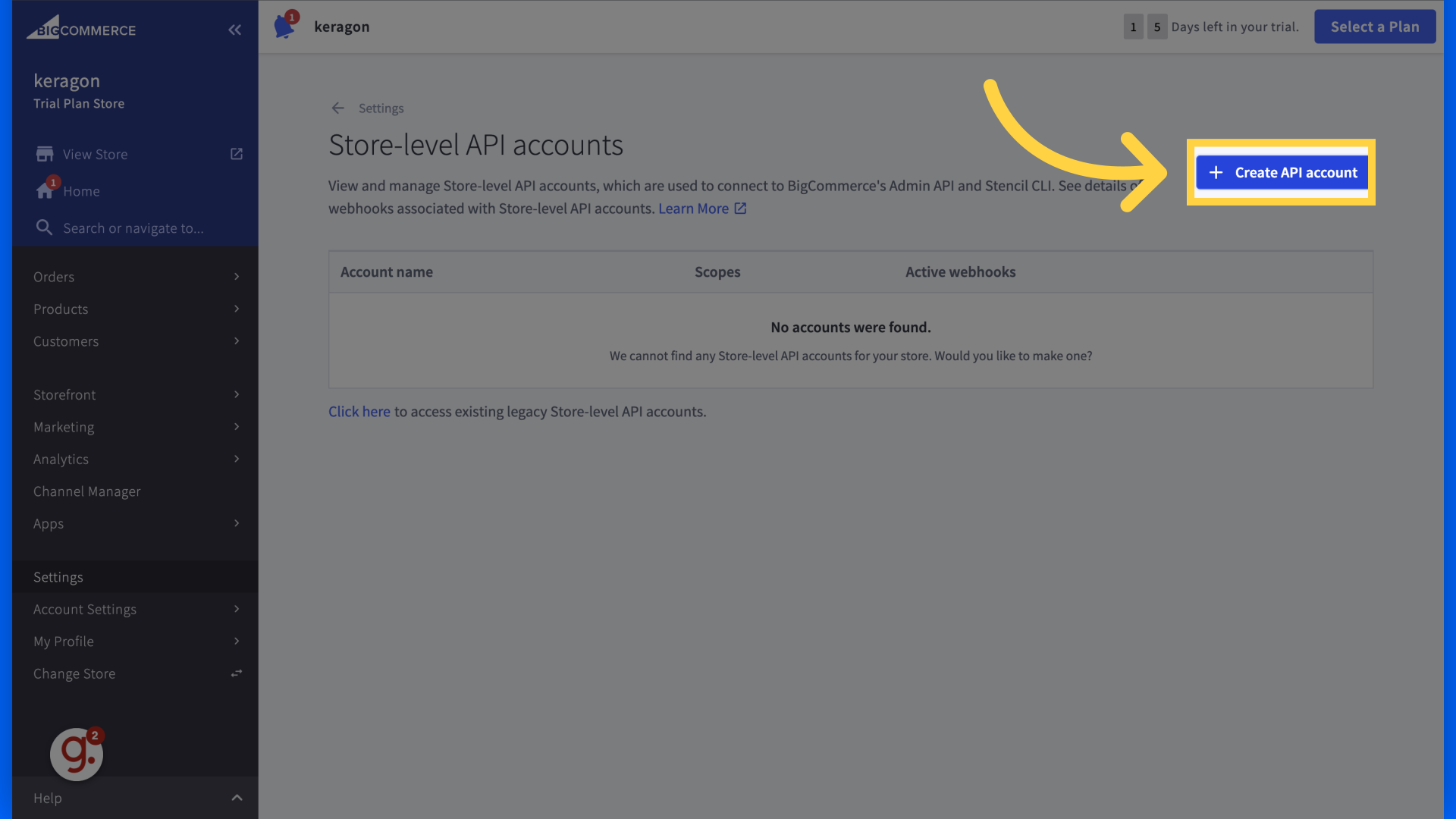This screenshot has width=1456, height=819.
Task: Open the Learn More link
Action: [694, 208]
